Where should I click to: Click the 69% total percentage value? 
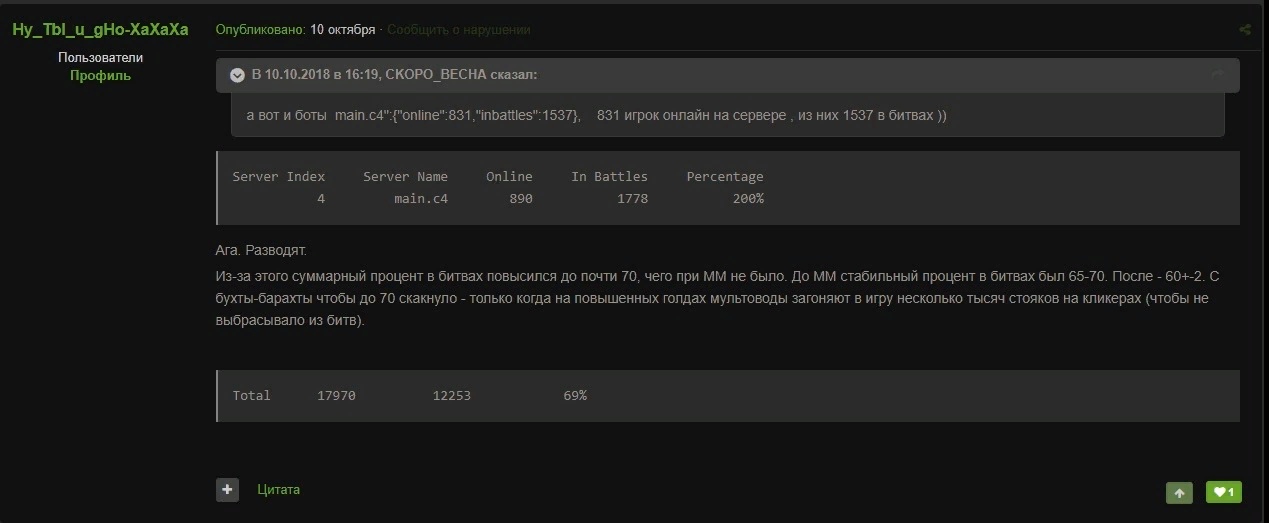[x=575, y=396]
